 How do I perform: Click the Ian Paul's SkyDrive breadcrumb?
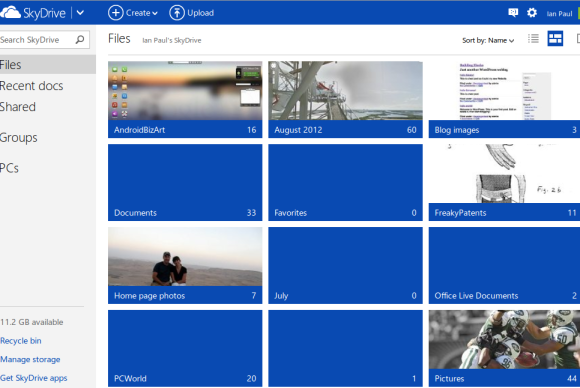[x=172, y=40]
